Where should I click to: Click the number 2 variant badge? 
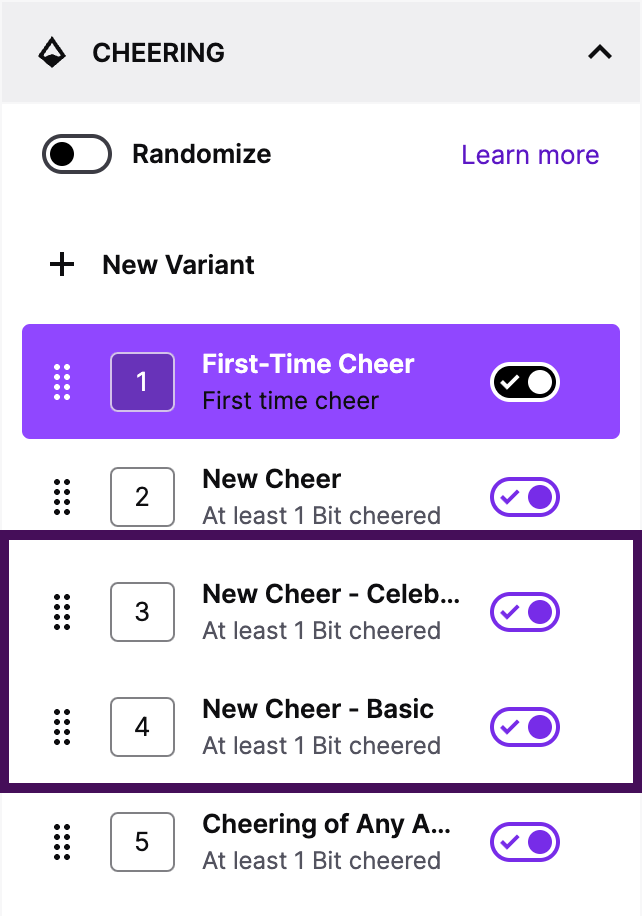point(142,497)
